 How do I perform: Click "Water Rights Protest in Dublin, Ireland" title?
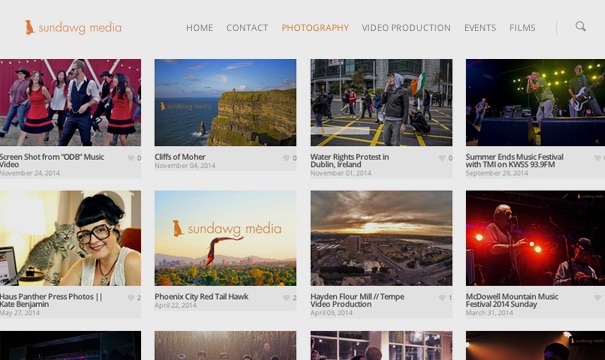click(350, 161)
